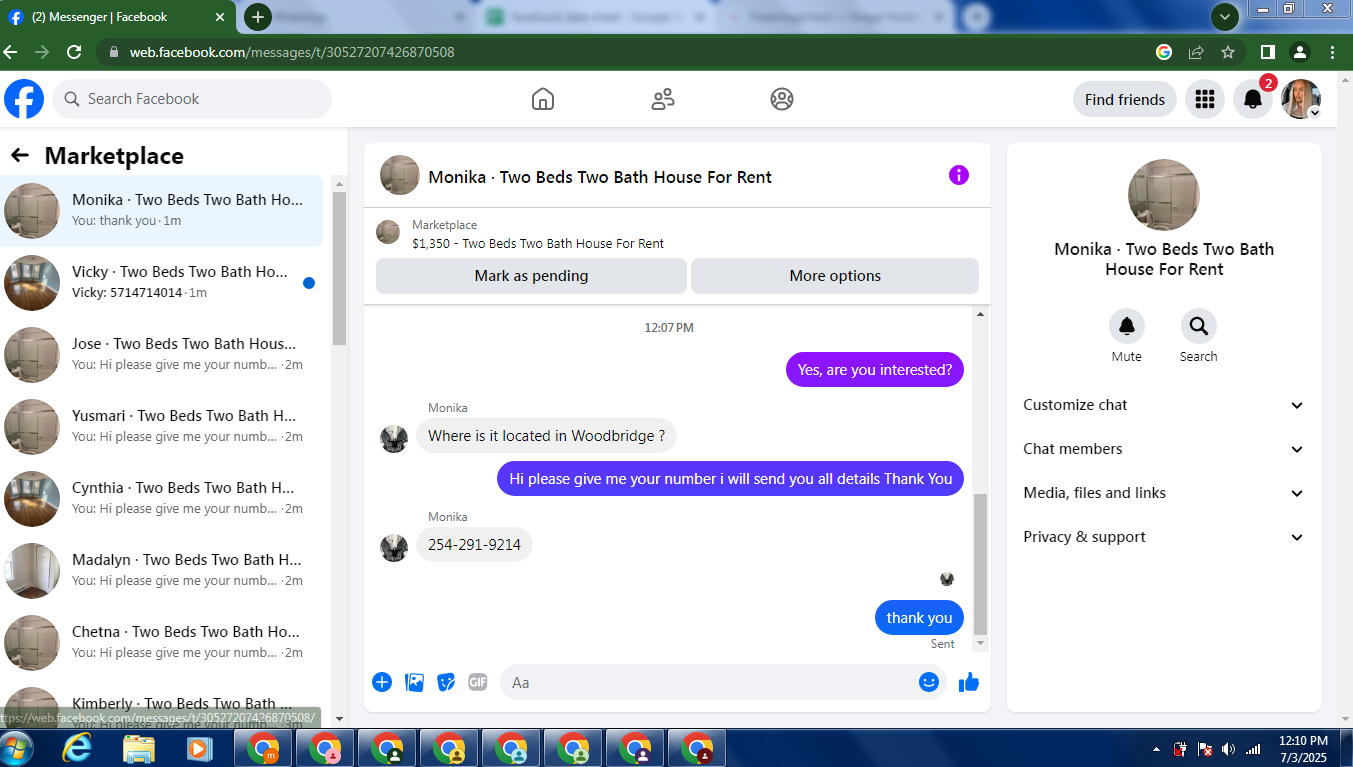Choose a GIF from the GIF icon
The height and width of the screenshot is (767, 1353).
click(x=478, y=682)
